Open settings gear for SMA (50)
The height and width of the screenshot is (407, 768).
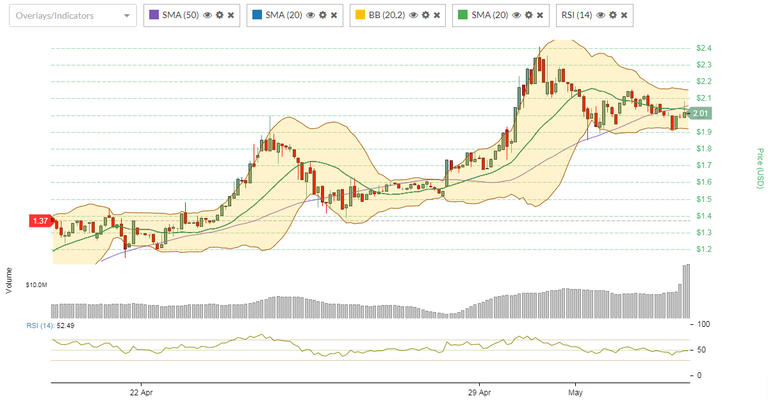click(219, 15)
